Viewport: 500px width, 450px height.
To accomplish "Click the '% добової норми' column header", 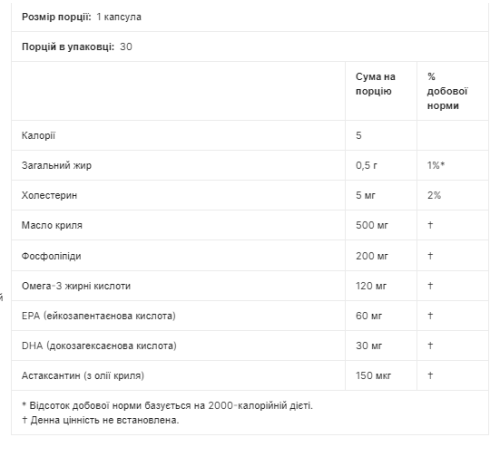I will (x=447, y=91).
